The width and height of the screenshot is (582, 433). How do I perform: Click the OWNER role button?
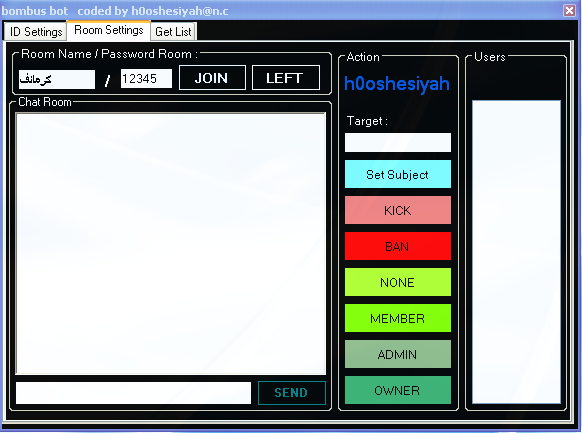point(398,390)
